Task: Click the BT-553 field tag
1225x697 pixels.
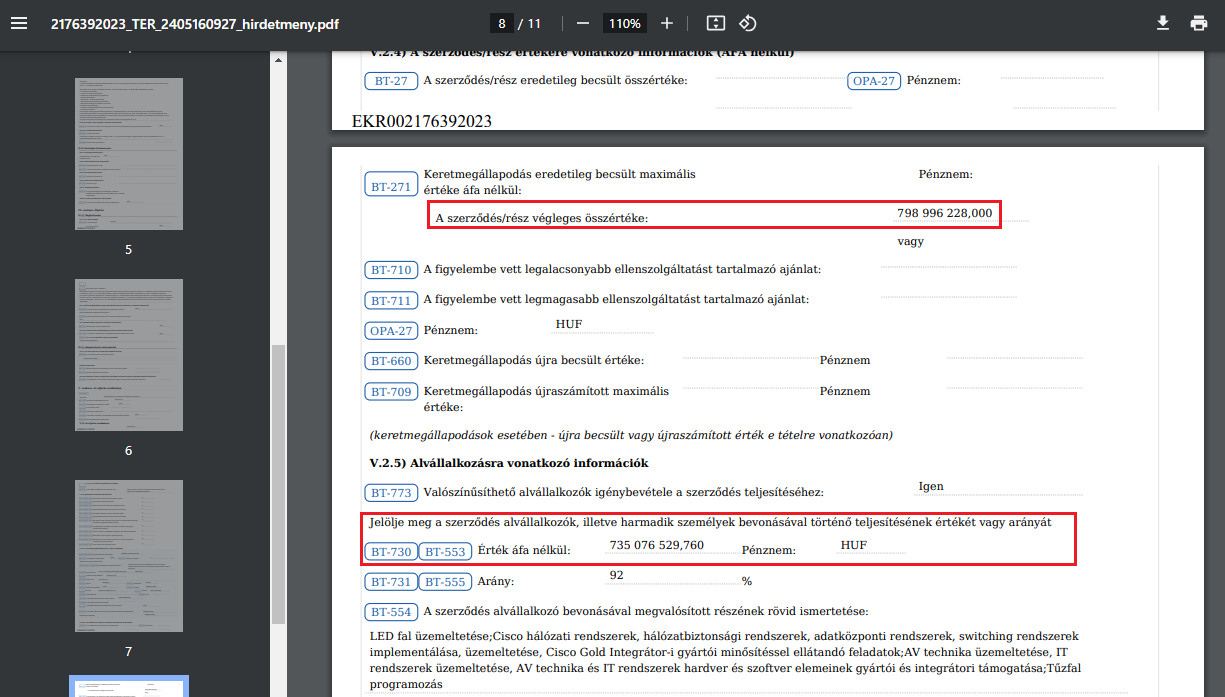Action: tap(445, 552)
